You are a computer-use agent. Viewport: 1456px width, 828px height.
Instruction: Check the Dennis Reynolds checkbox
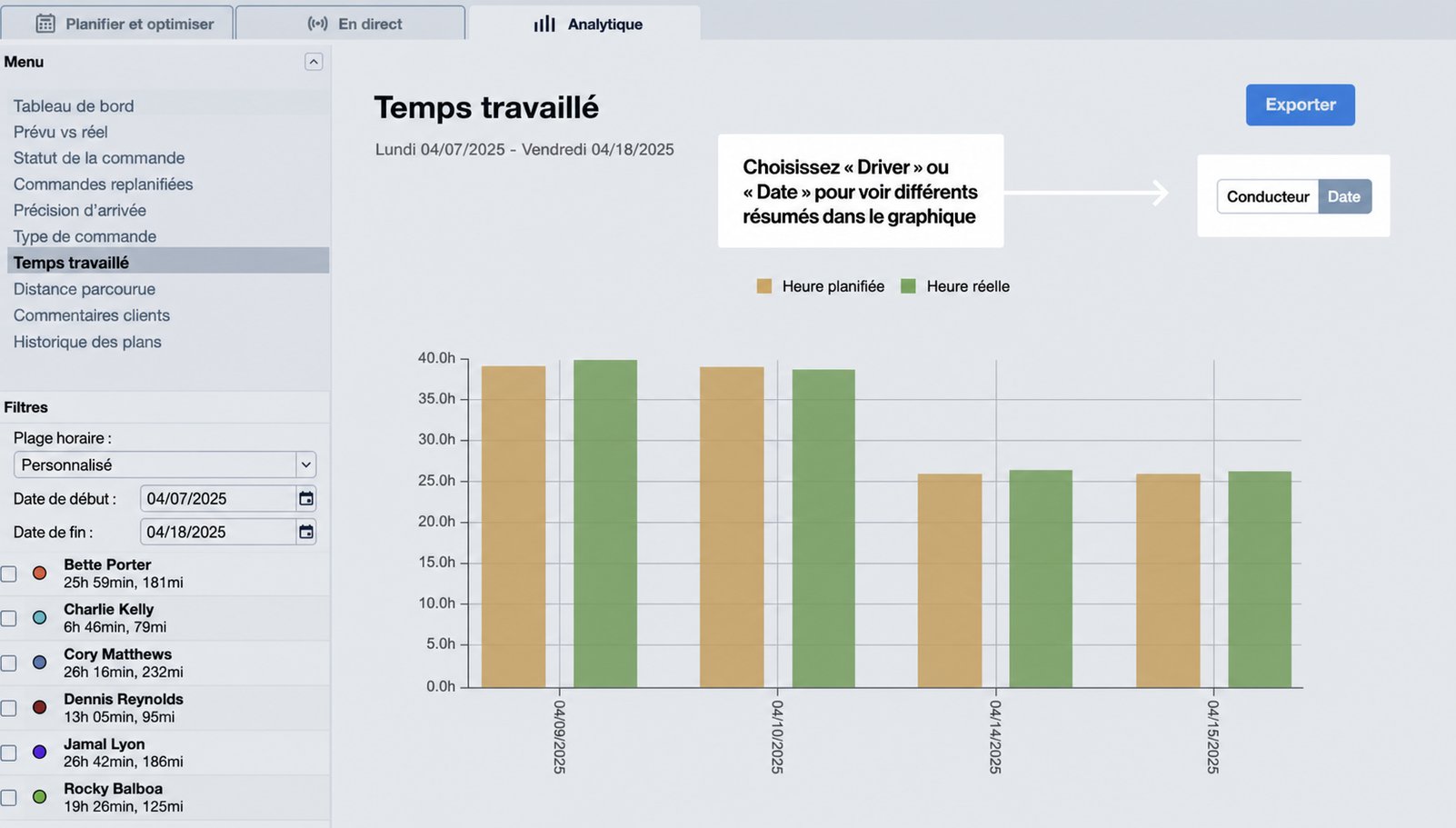(x=9, y=709)
